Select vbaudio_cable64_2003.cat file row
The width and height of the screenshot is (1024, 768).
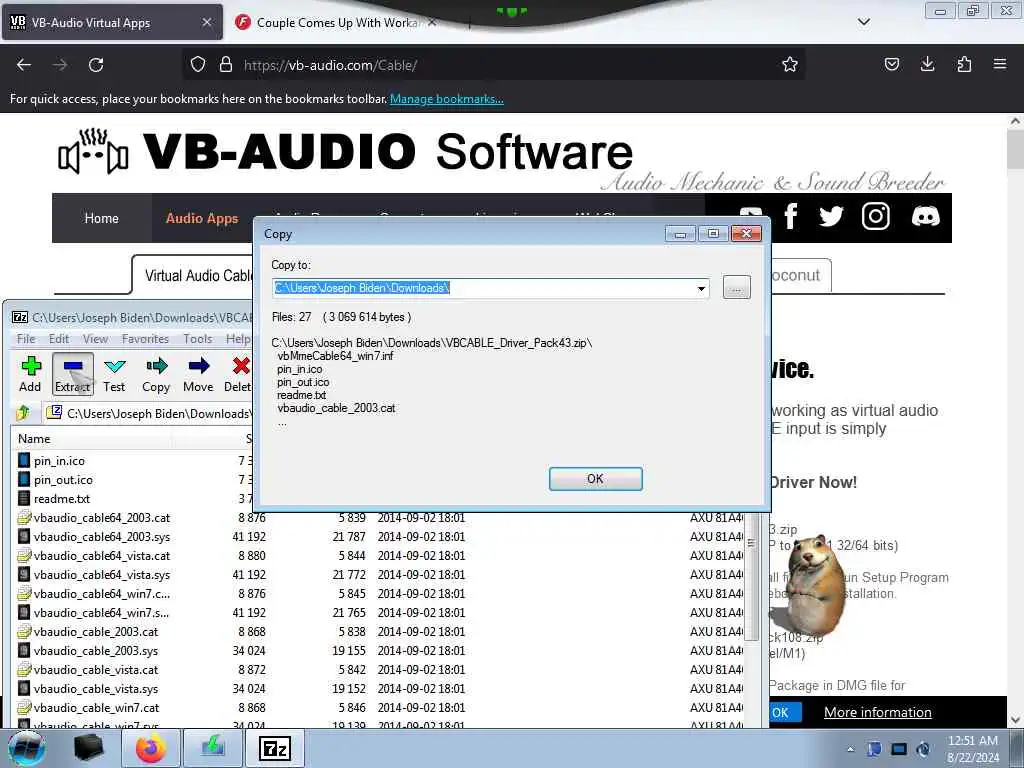379,517
